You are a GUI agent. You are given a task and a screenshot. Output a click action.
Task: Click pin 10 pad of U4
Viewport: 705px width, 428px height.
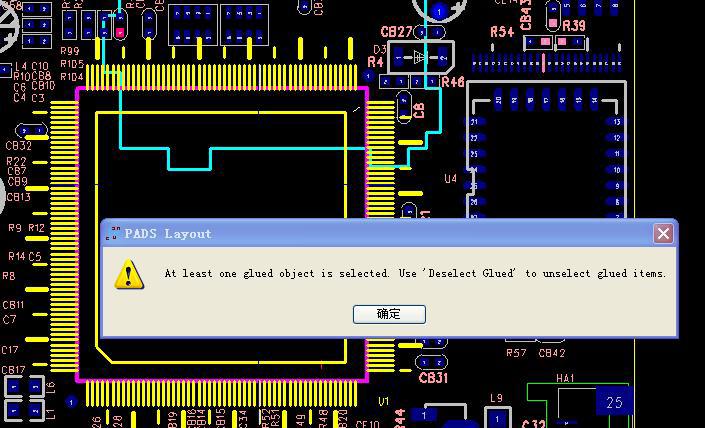[x=615, y=169]
